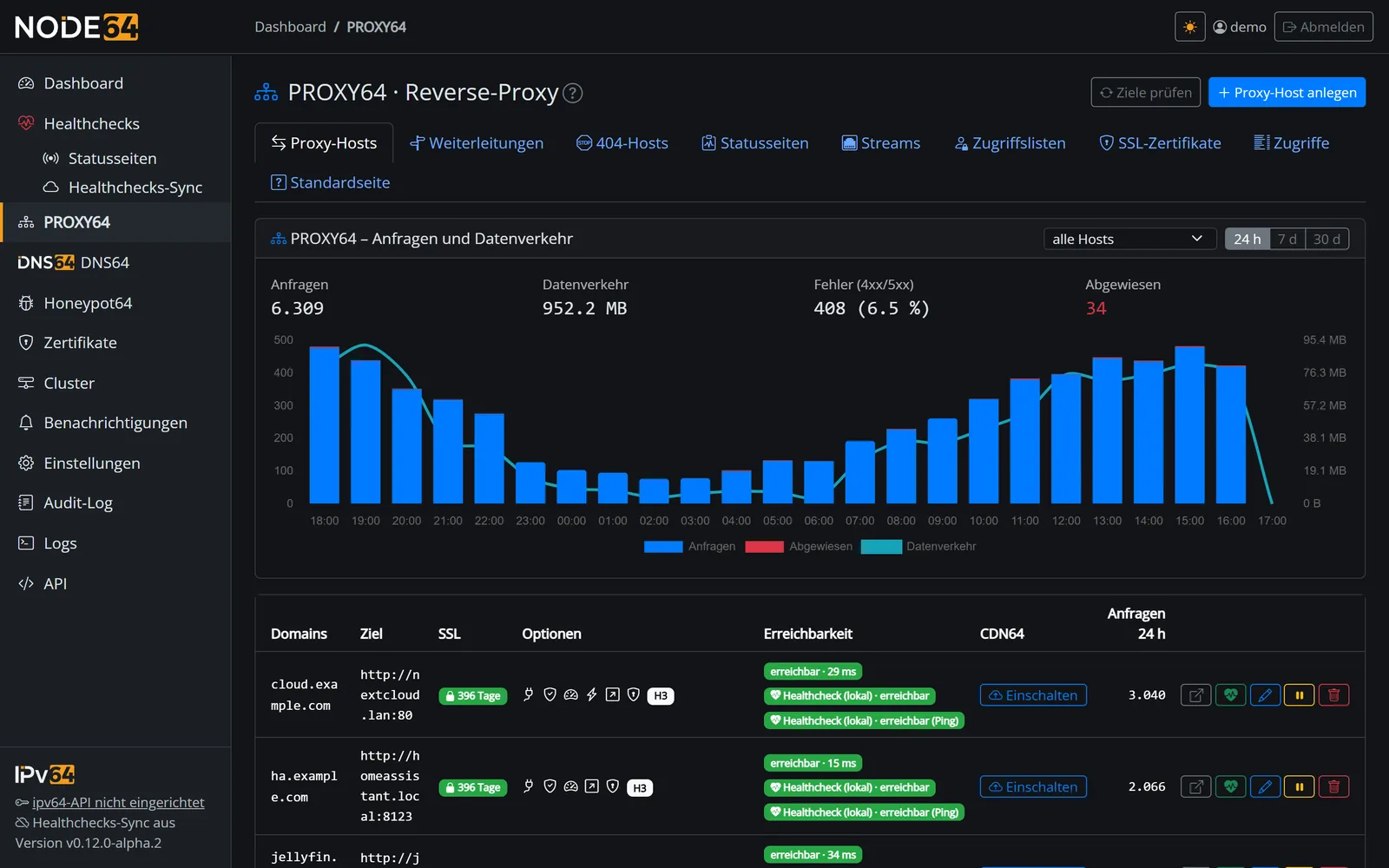
Task: Open the cloud.example.com host in new tab
Action: pos(1195,695)
